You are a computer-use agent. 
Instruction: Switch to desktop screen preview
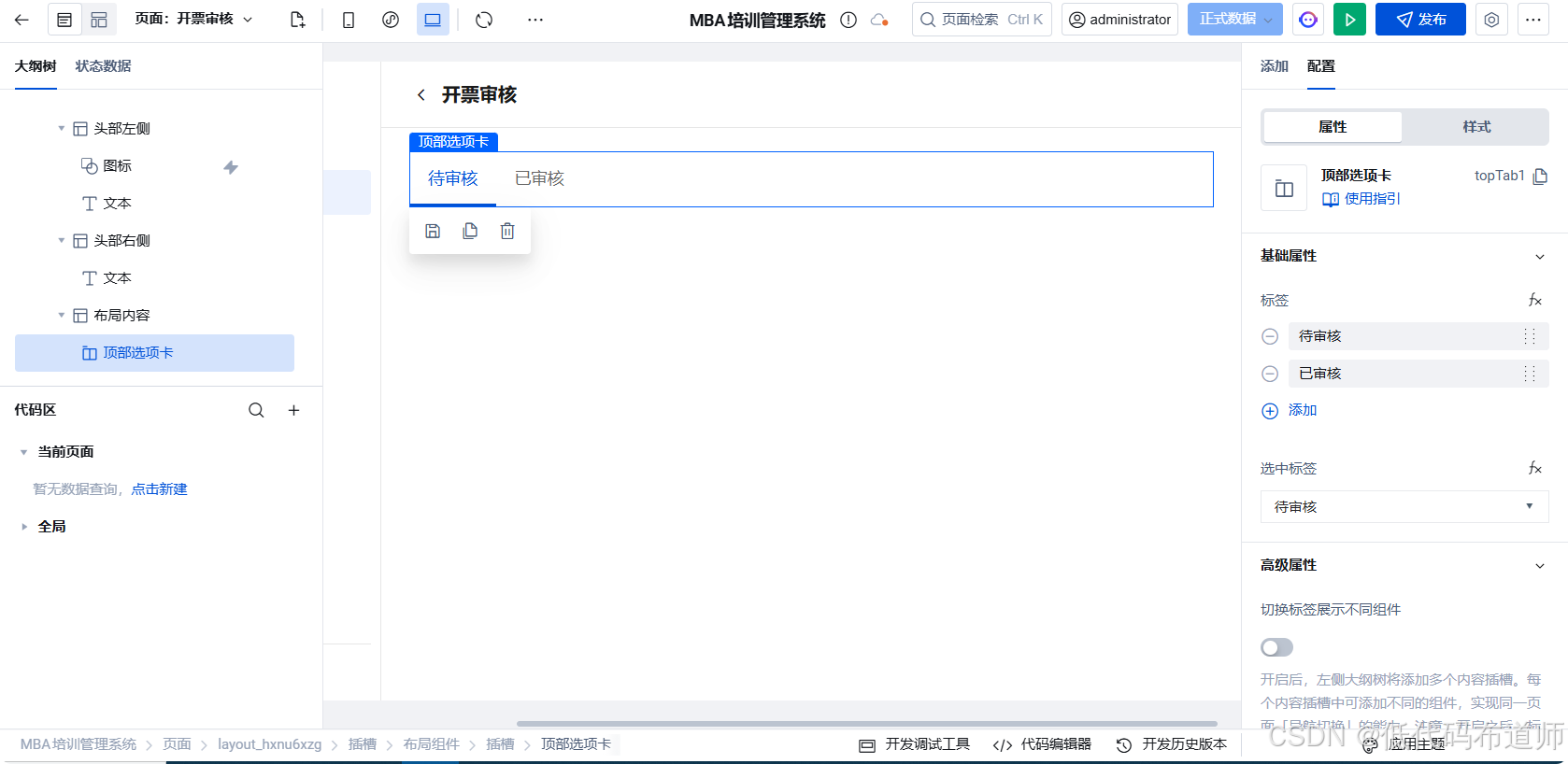(x=433, y=20)
